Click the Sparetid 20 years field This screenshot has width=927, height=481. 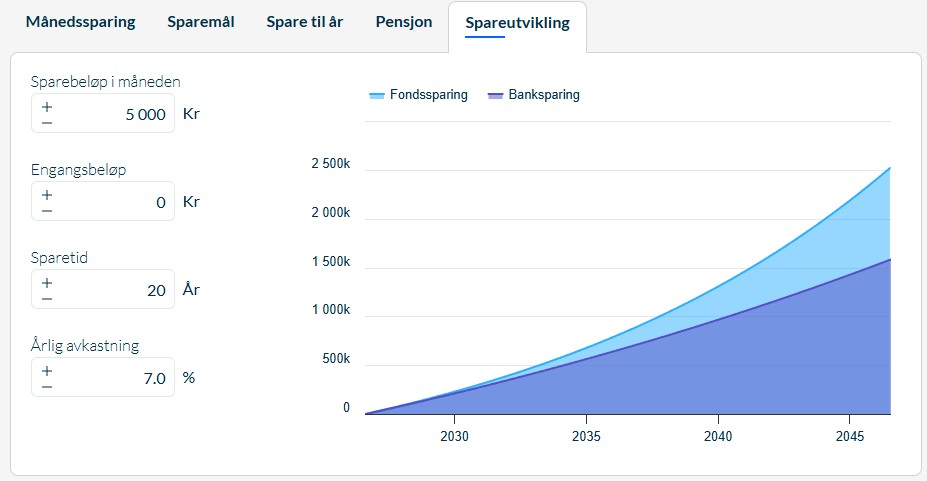point(103,289)
